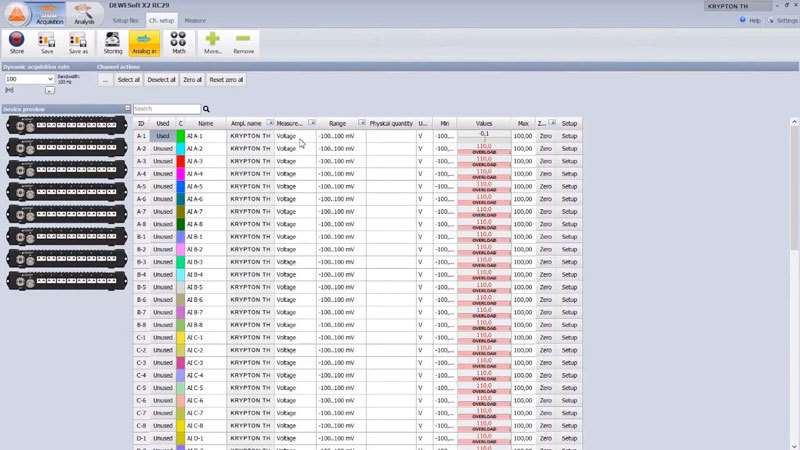Click the green color swatch of A-1
The image size is (800, 450).
coord(181,136)
